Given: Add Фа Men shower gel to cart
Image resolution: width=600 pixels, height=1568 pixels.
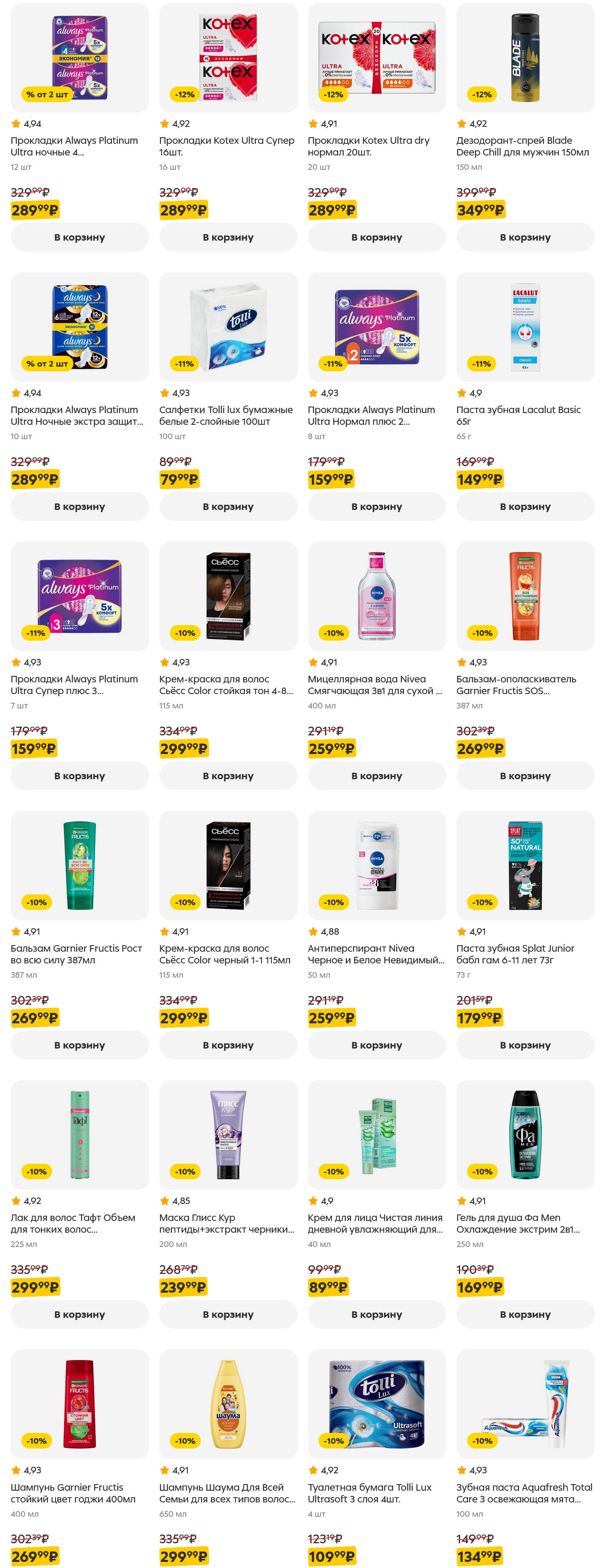Looking at the screenshot, I should point(524,1314).
